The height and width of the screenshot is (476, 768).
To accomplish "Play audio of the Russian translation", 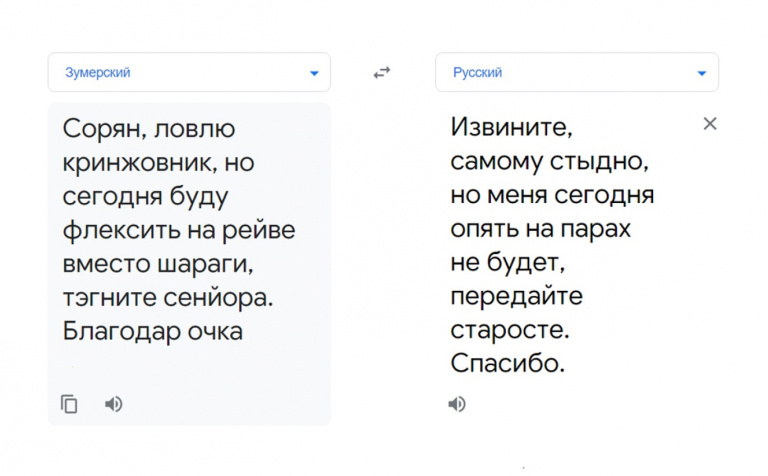I will (x=457, y=404).
